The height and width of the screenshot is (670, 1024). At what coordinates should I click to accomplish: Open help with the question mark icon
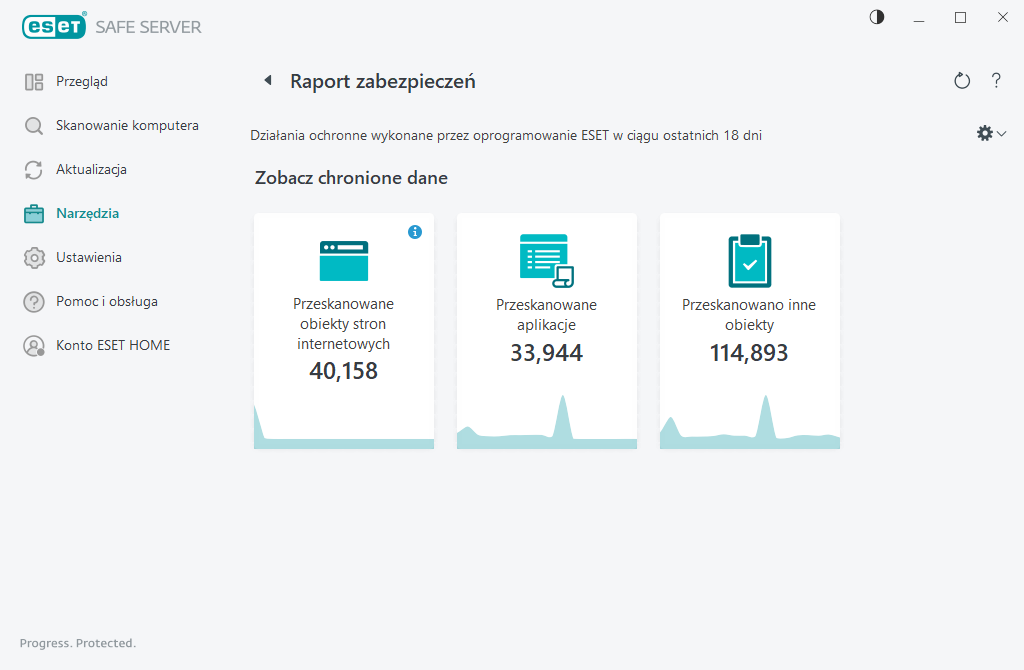(996, 81)
